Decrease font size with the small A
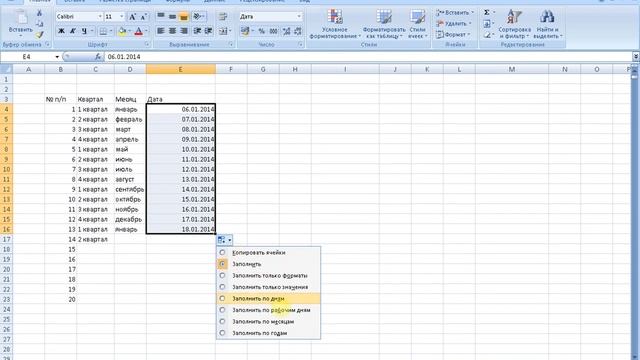This screenshot has height=360, width=640. point(143,17)
